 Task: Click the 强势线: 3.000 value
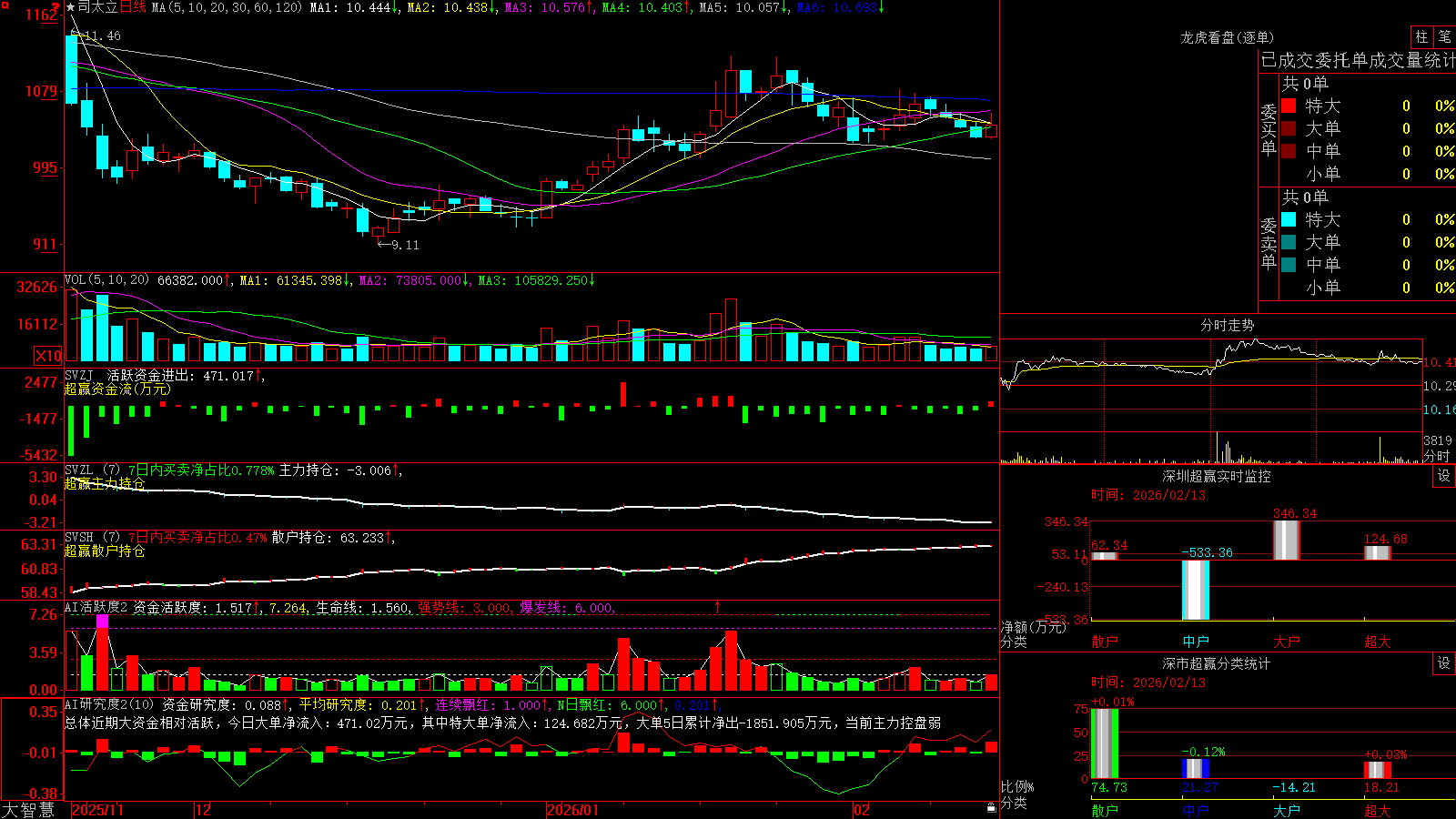click(464, 608)
